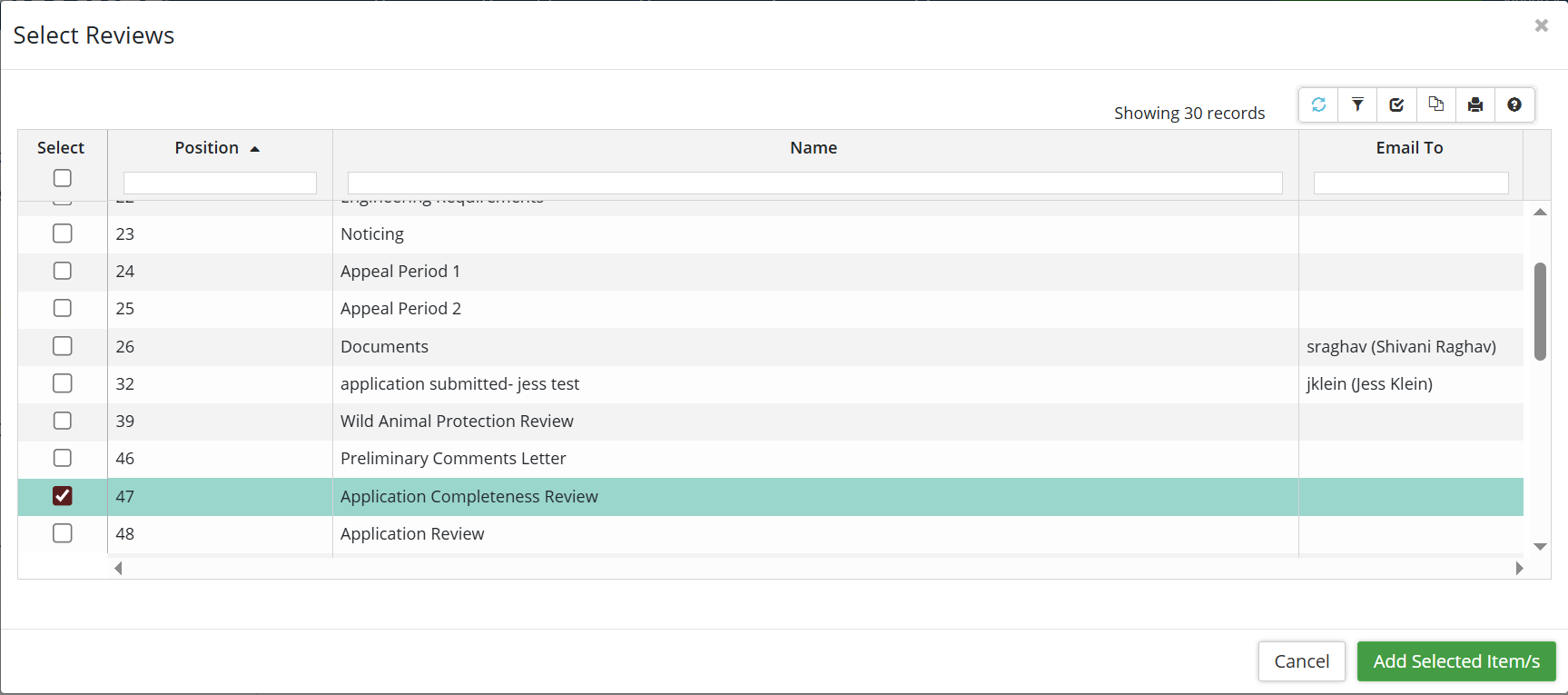This screenshot has height=695, width=1568.
Task: Click the refresh grid icon
Action: (x=1318, y=104)
